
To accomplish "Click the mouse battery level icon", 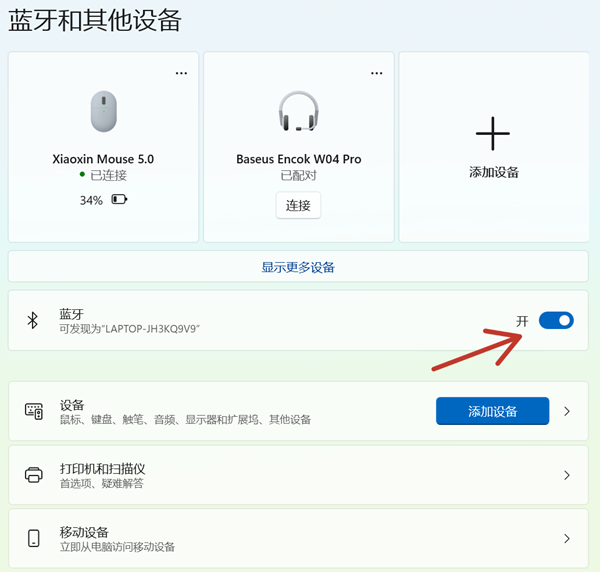I will coord(120,200).
